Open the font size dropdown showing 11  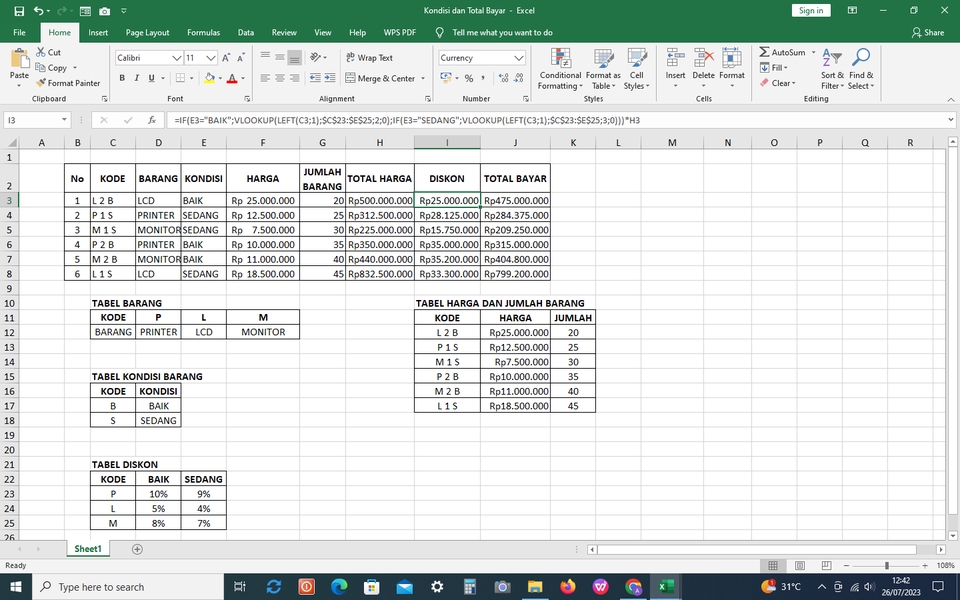(211, 58)
